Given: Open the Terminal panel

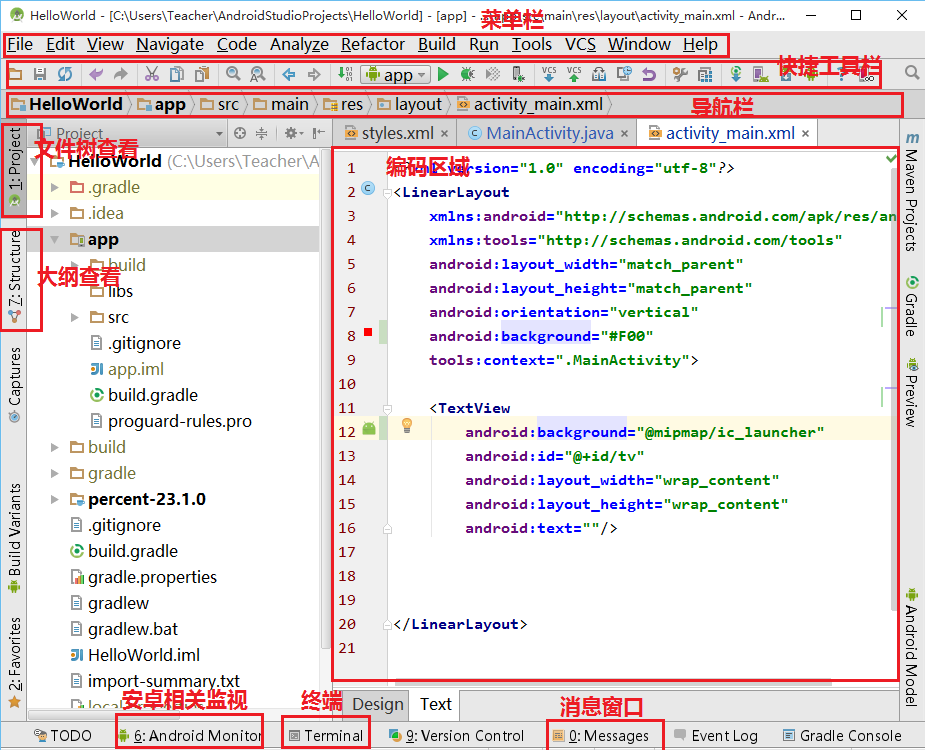Looking at the screenshot, I should pyautogui.click(x=326, y=736).
